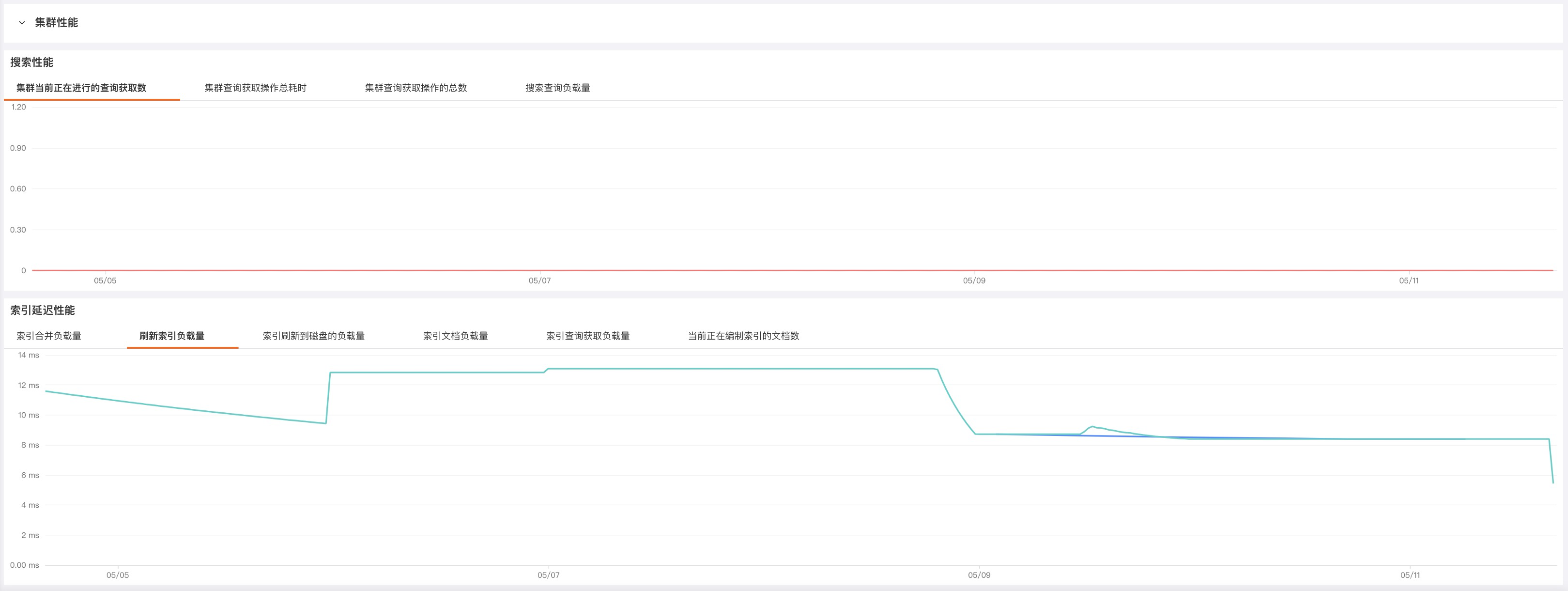This screenshot has width=1568, height=591.
Task: Click the red zero line in search chart
Action: coord(730,270)
